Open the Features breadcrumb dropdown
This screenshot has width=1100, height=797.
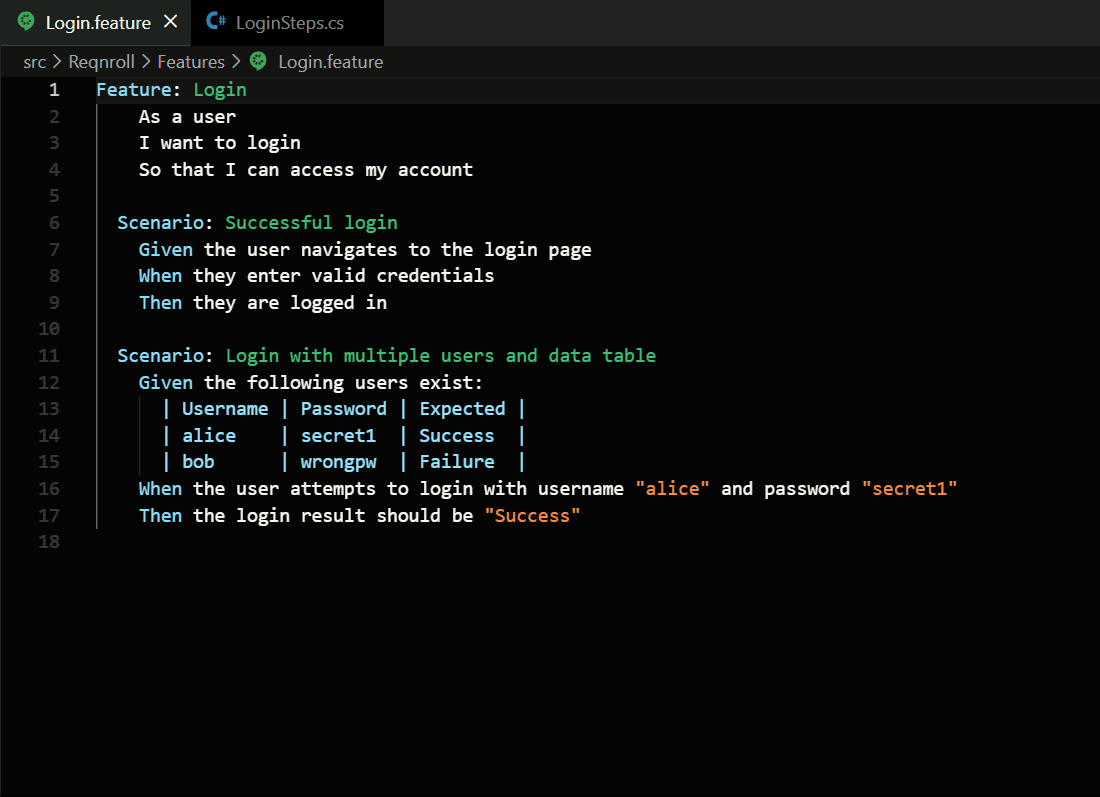[x=191, y=62]
